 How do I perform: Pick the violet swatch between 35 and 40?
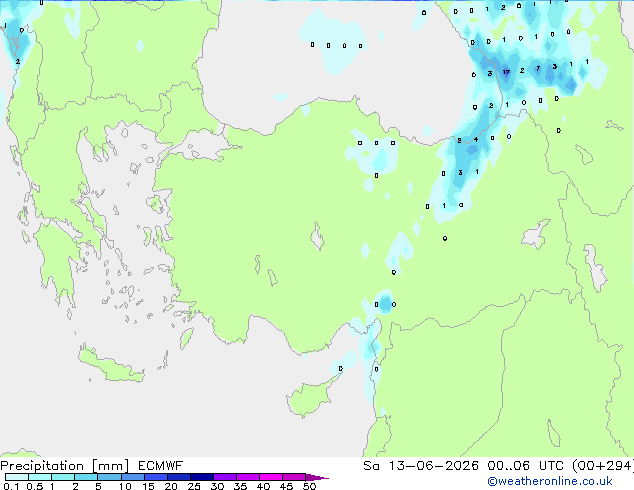248,477
